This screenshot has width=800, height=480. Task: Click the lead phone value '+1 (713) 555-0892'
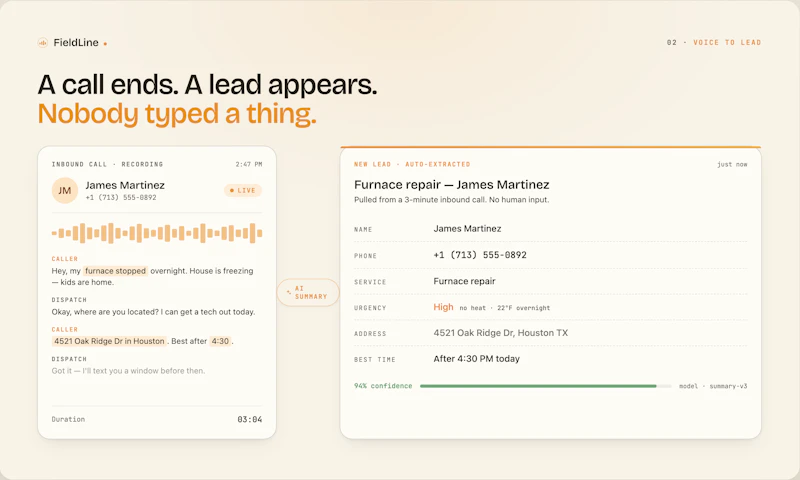pyautogui.click(x=480, y=255)
